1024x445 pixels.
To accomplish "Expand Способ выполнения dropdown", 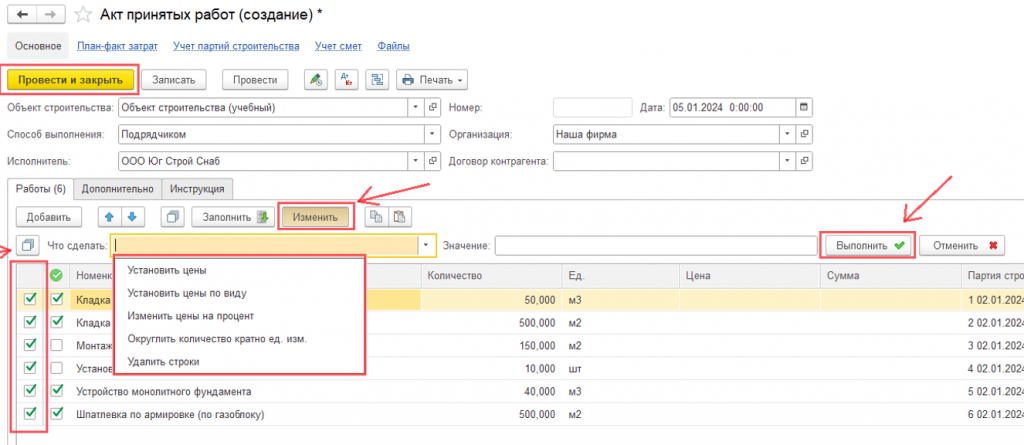I will point(432,133).
